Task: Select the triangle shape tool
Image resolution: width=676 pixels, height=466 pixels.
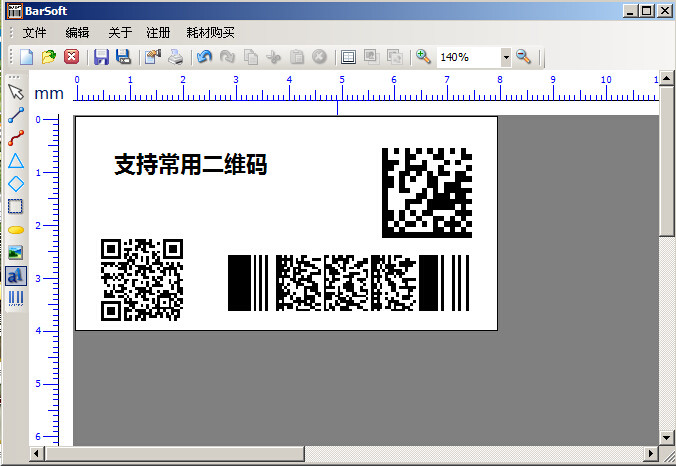Action: pyautogui.click(x=16, y=161)
